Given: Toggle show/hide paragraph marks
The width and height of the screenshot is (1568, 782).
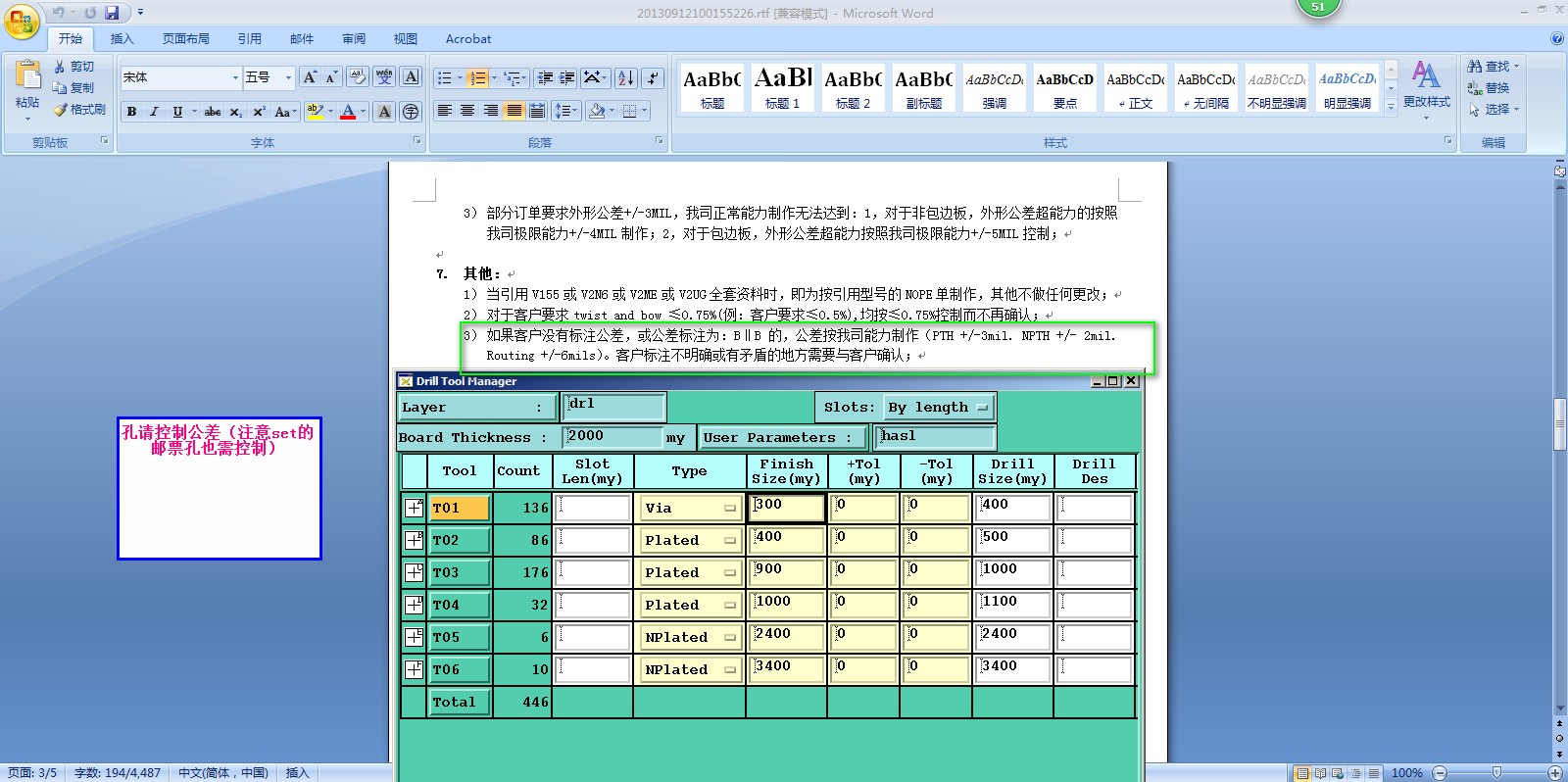Looking at the screenshot, I should coord(654,77).
